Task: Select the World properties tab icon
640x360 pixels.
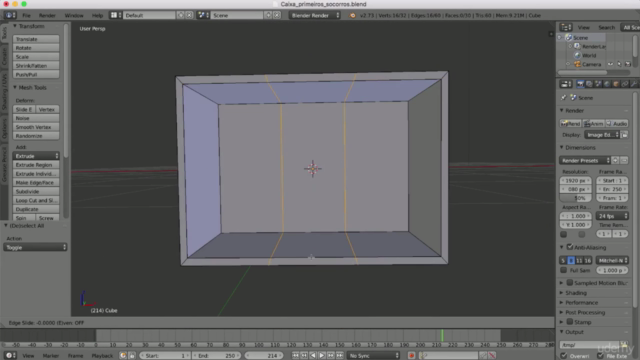Action: point(607,84)
